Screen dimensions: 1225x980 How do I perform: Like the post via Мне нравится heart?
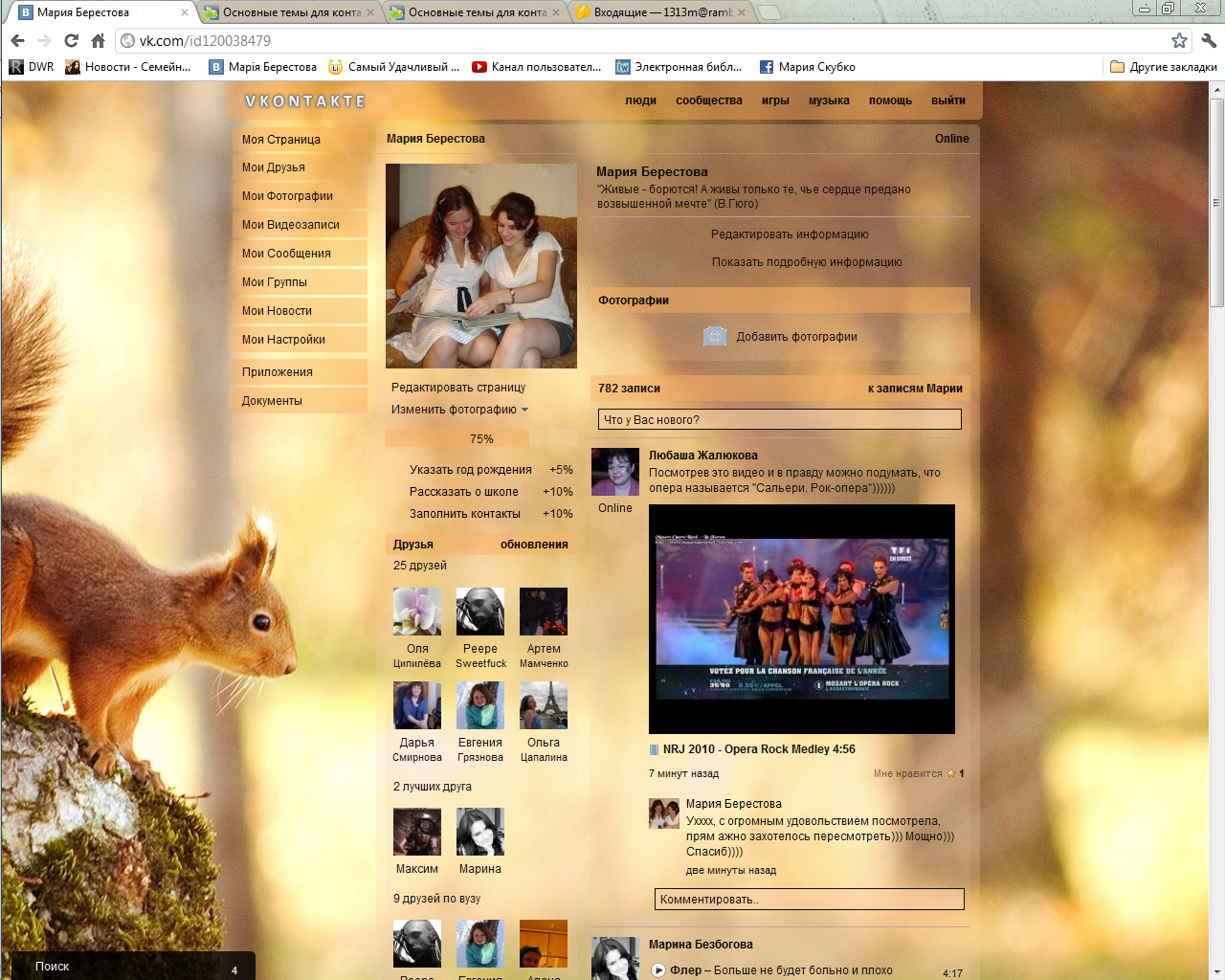pos(951,773)
